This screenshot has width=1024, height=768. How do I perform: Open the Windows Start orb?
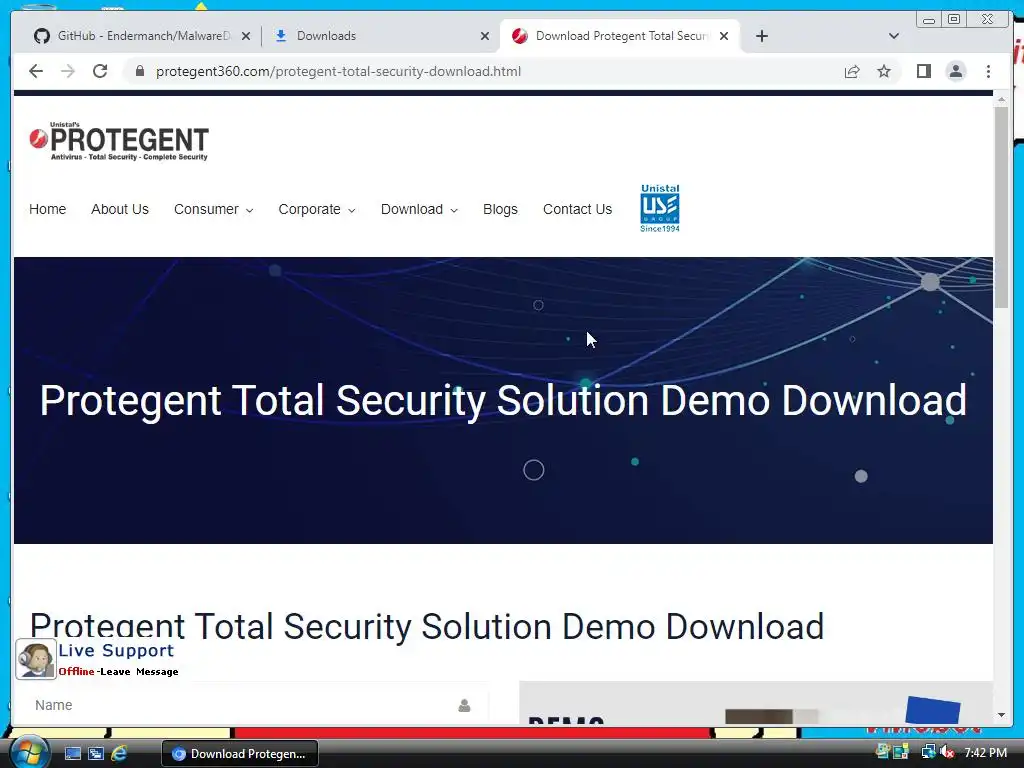[x=29, y=753]
